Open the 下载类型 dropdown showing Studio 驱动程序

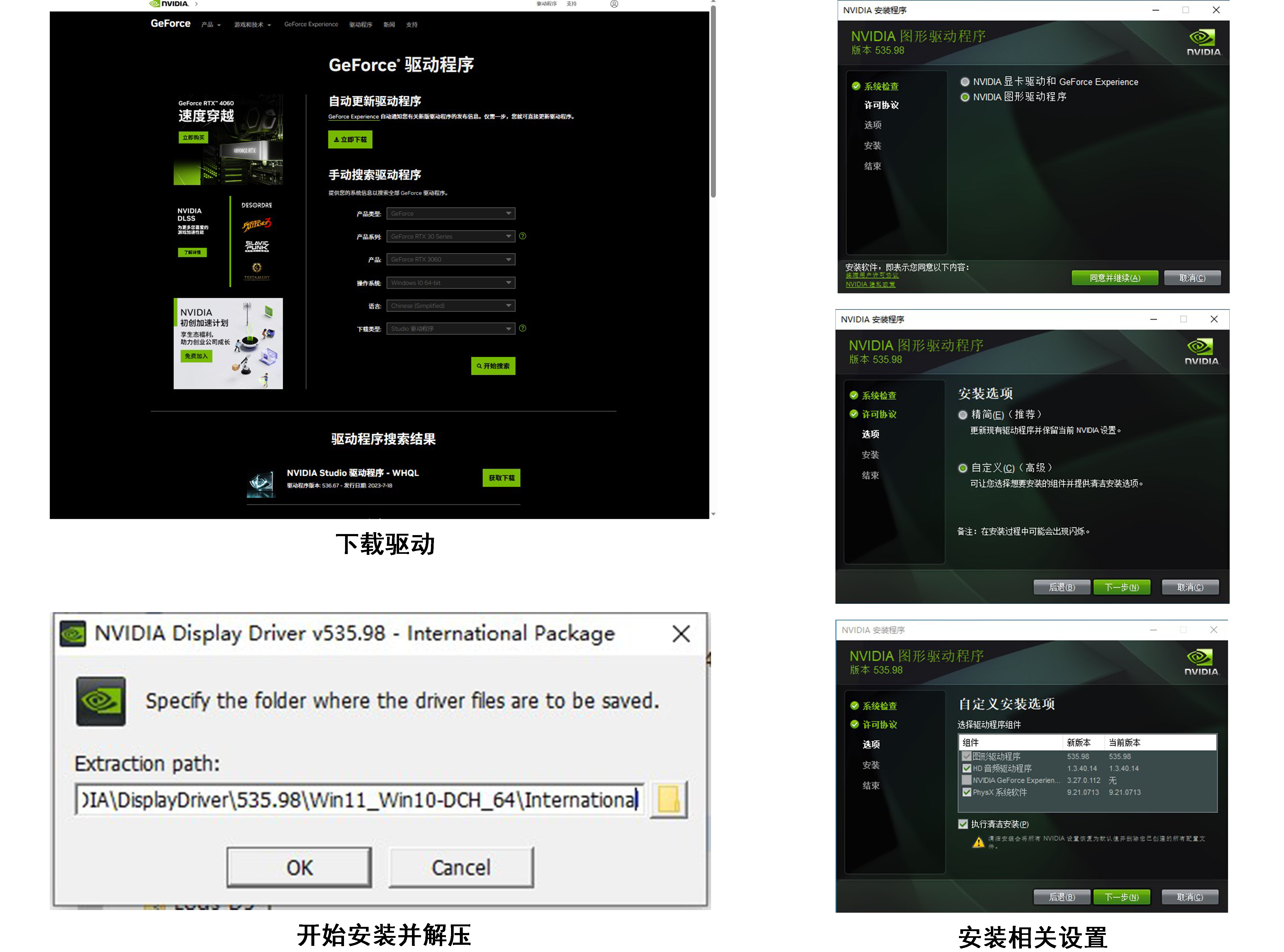tap(451, 328)
